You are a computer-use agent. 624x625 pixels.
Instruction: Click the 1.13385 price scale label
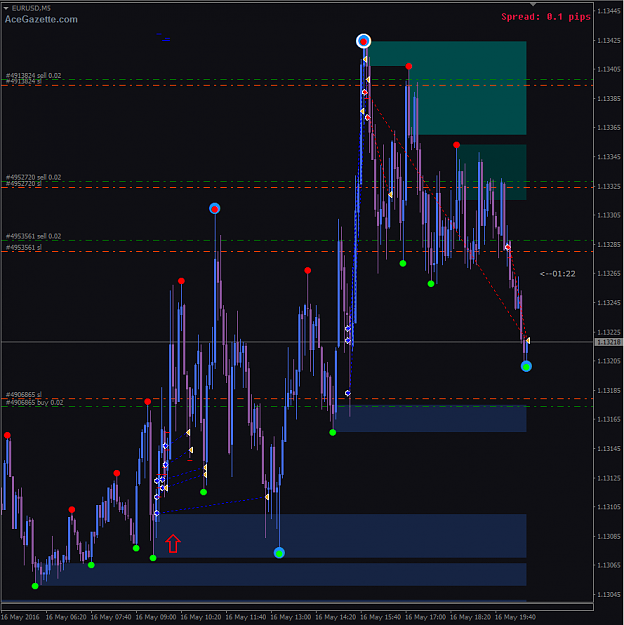point(609,98)
